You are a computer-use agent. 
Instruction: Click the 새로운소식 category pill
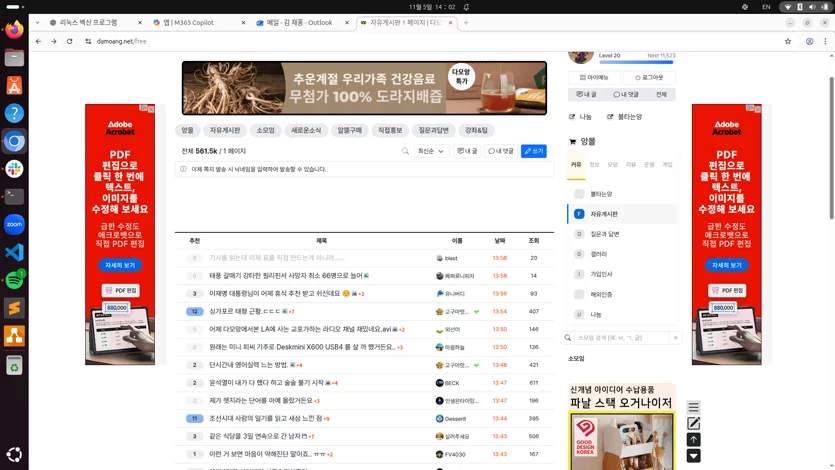click(306, 130)
